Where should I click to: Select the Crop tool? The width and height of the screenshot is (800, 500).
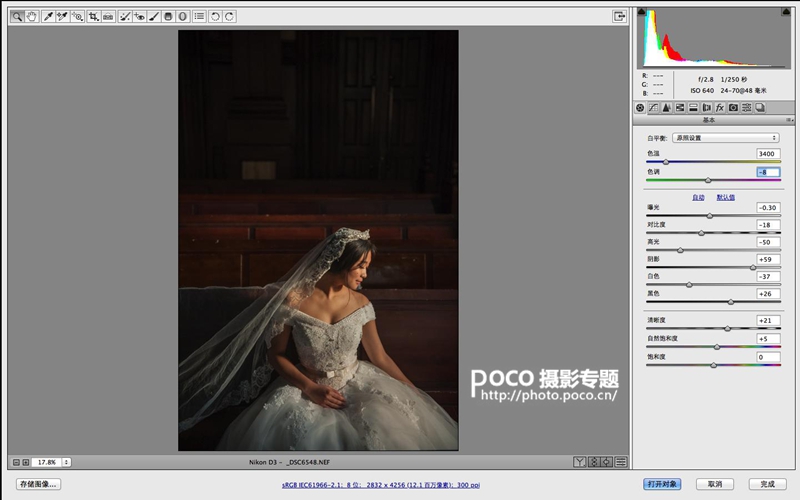click(93, 16)
